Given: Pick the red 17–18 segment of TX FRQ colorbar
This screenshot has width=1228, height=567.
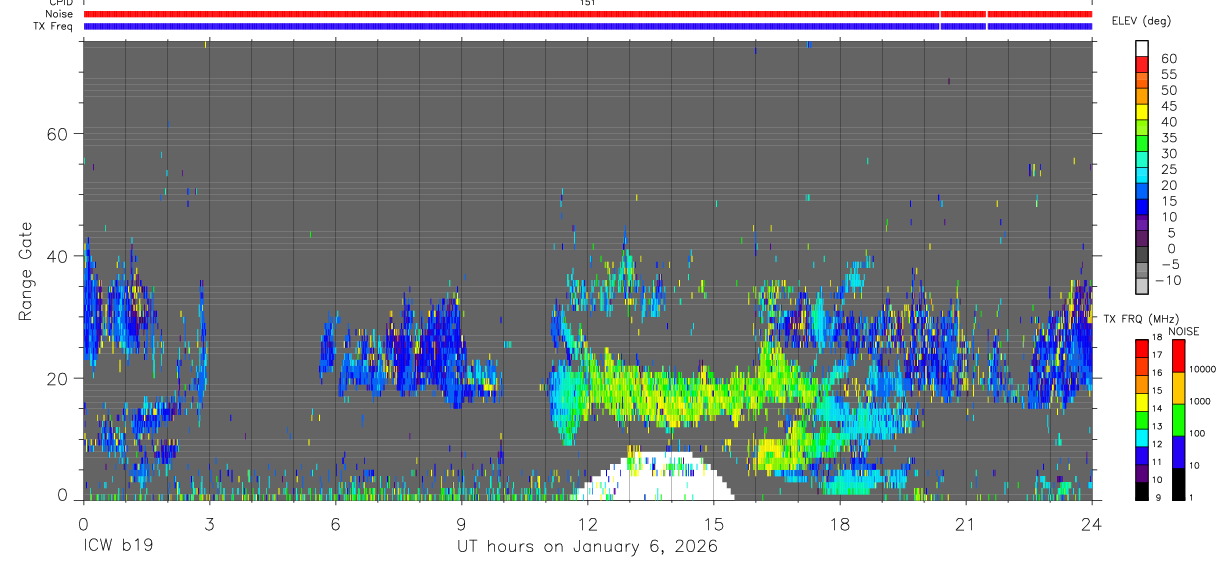Looking at the screenshot, I should (1141, 348).
